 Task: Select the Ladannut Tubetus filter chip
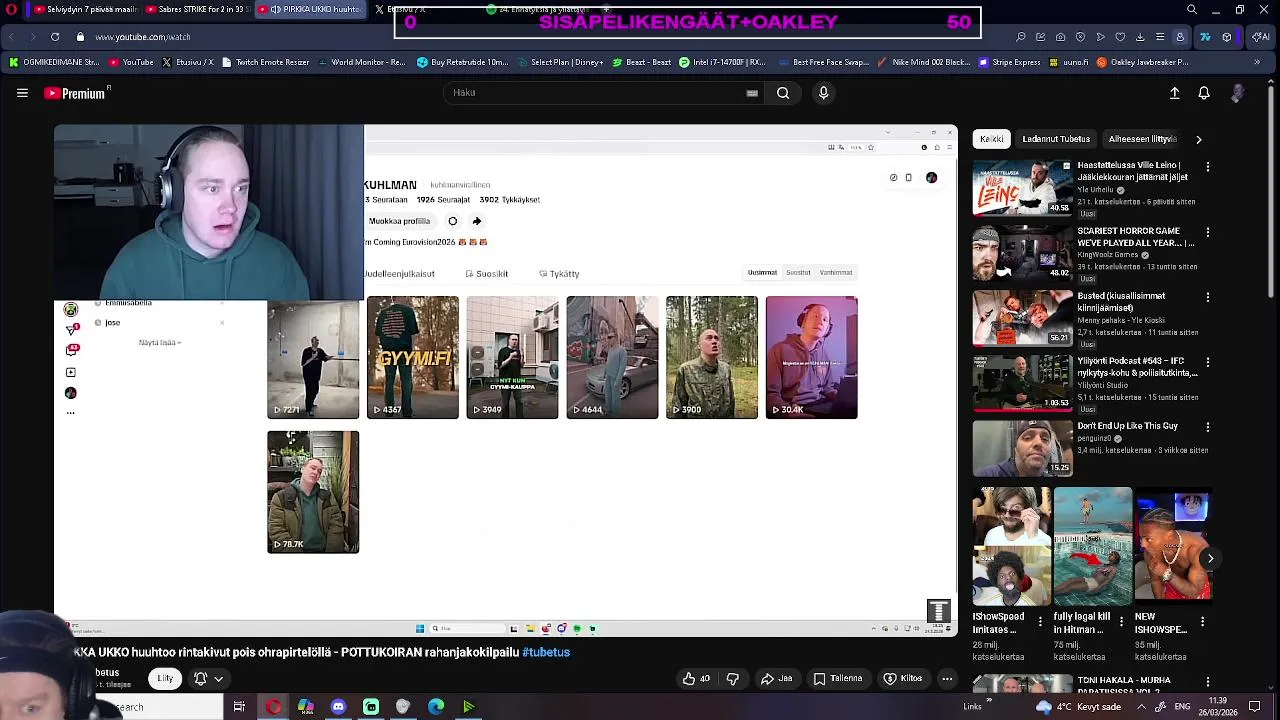tap(1056, 139)
